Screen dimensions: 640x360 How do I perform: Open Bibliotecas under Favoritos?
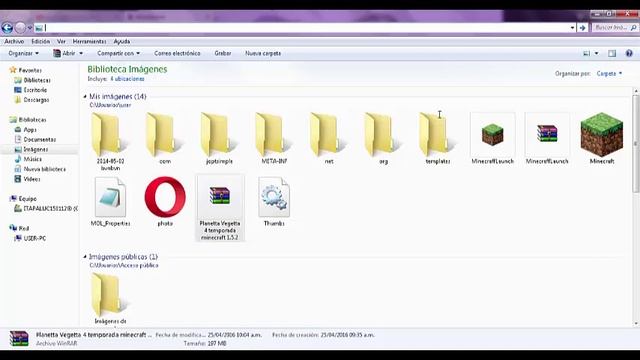pos(37,80)
